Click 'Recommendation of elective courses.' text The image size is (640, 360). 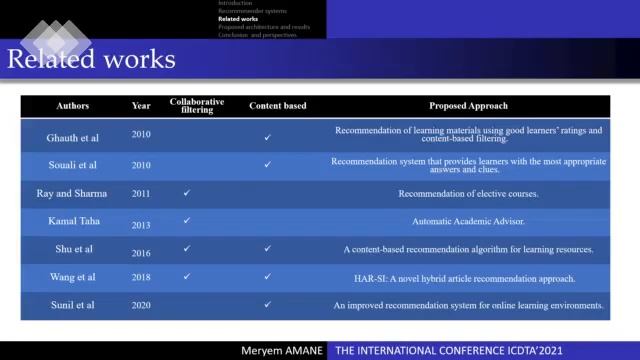point(468,194)
